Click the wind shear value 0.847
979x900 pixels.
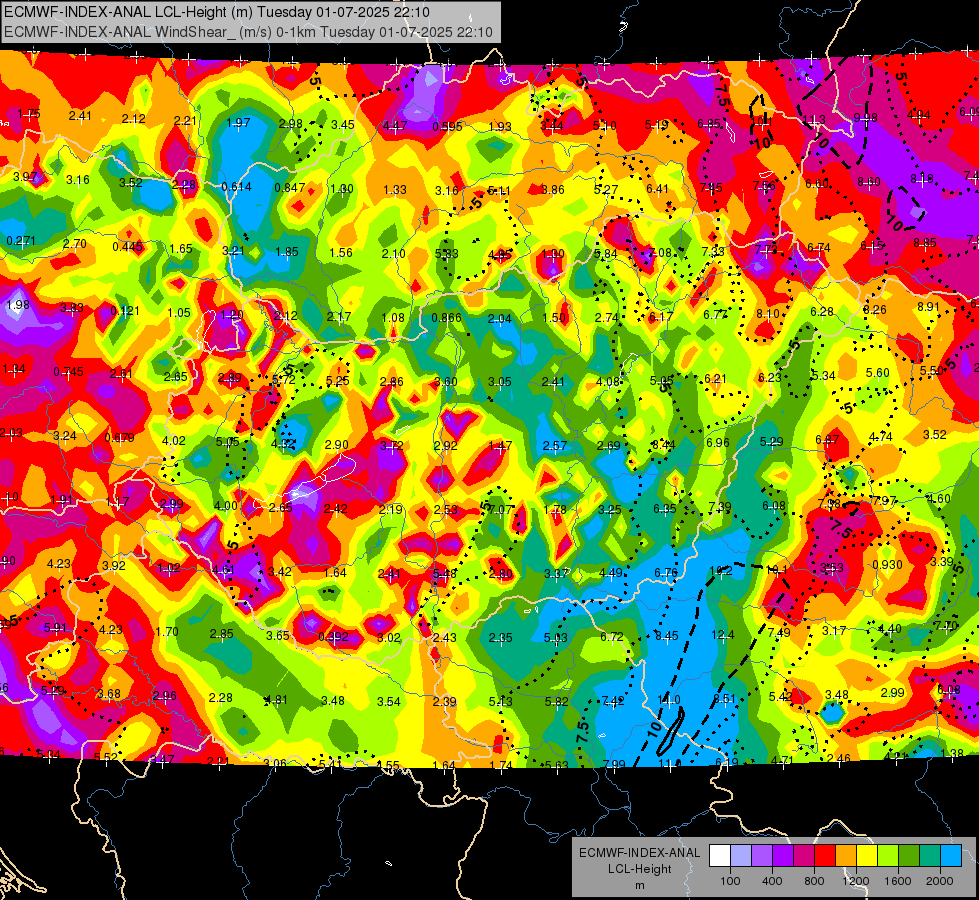(290, 187)
